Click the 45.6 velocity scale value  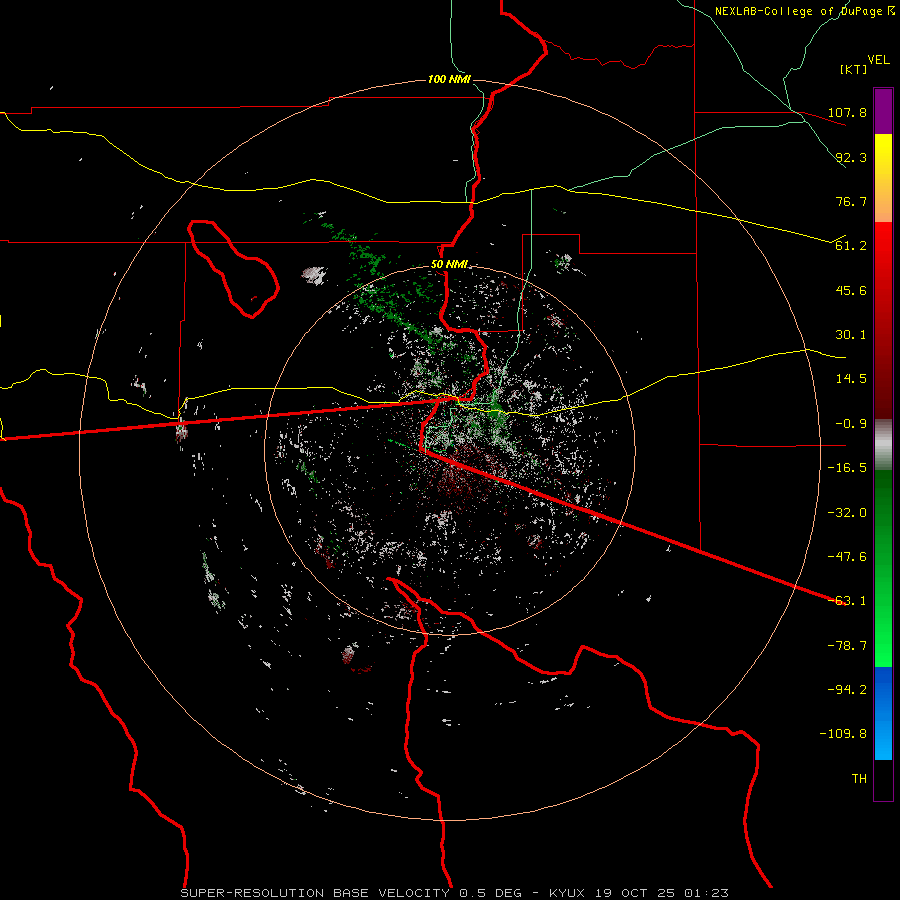click(851, 290)
